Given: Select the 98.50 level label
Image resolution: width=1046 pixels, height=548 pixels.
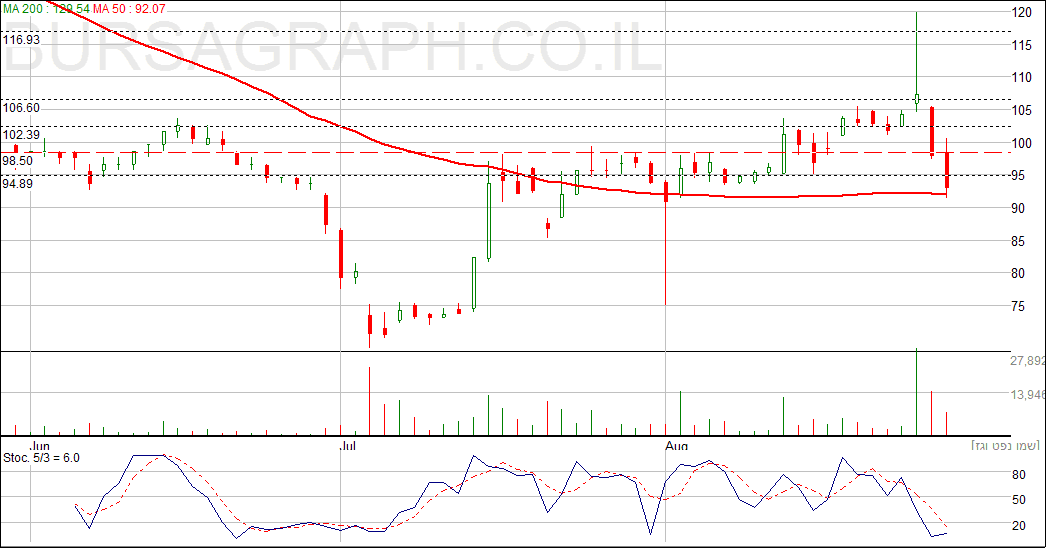Looking at the screenshot, I should click(x=18, y=161).
